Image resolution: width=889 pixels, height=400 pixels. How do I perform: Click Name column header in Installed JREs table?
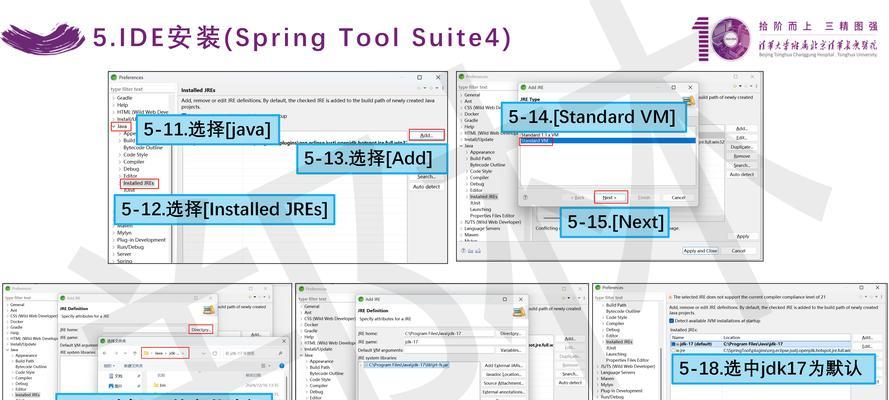point(696,338)
